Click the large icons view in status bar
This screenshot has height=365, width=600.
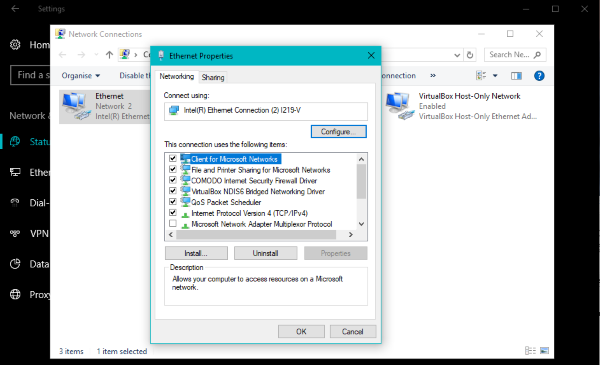(x=544, y=350)
